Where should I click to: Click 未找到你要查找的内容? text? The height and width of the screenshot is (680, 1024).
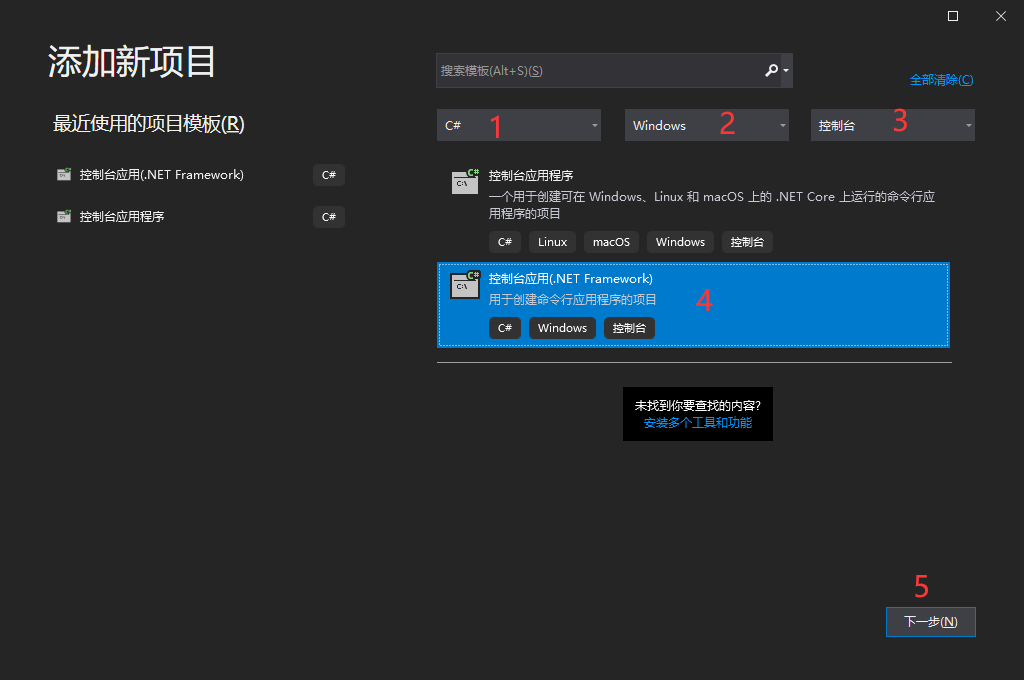pos(697,406)
